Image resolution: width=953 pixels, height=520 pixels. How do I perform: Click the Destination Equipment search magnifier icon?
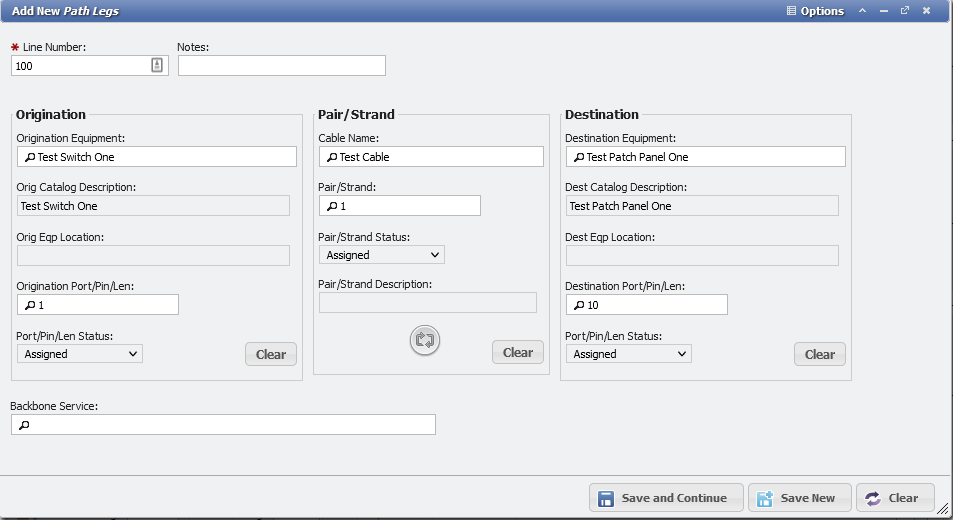(578, 157)
